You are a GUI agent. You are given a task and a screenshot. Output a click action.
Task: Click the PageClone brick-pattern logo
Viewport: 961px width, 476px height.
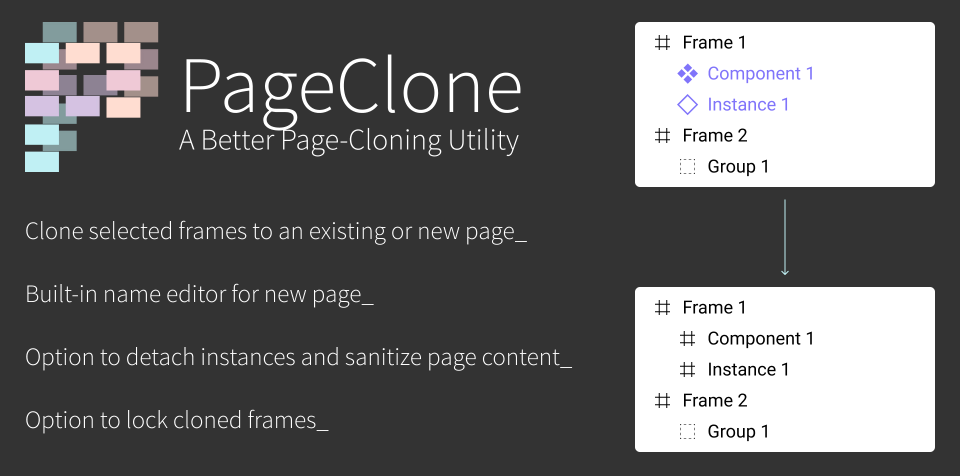(91, 97)
